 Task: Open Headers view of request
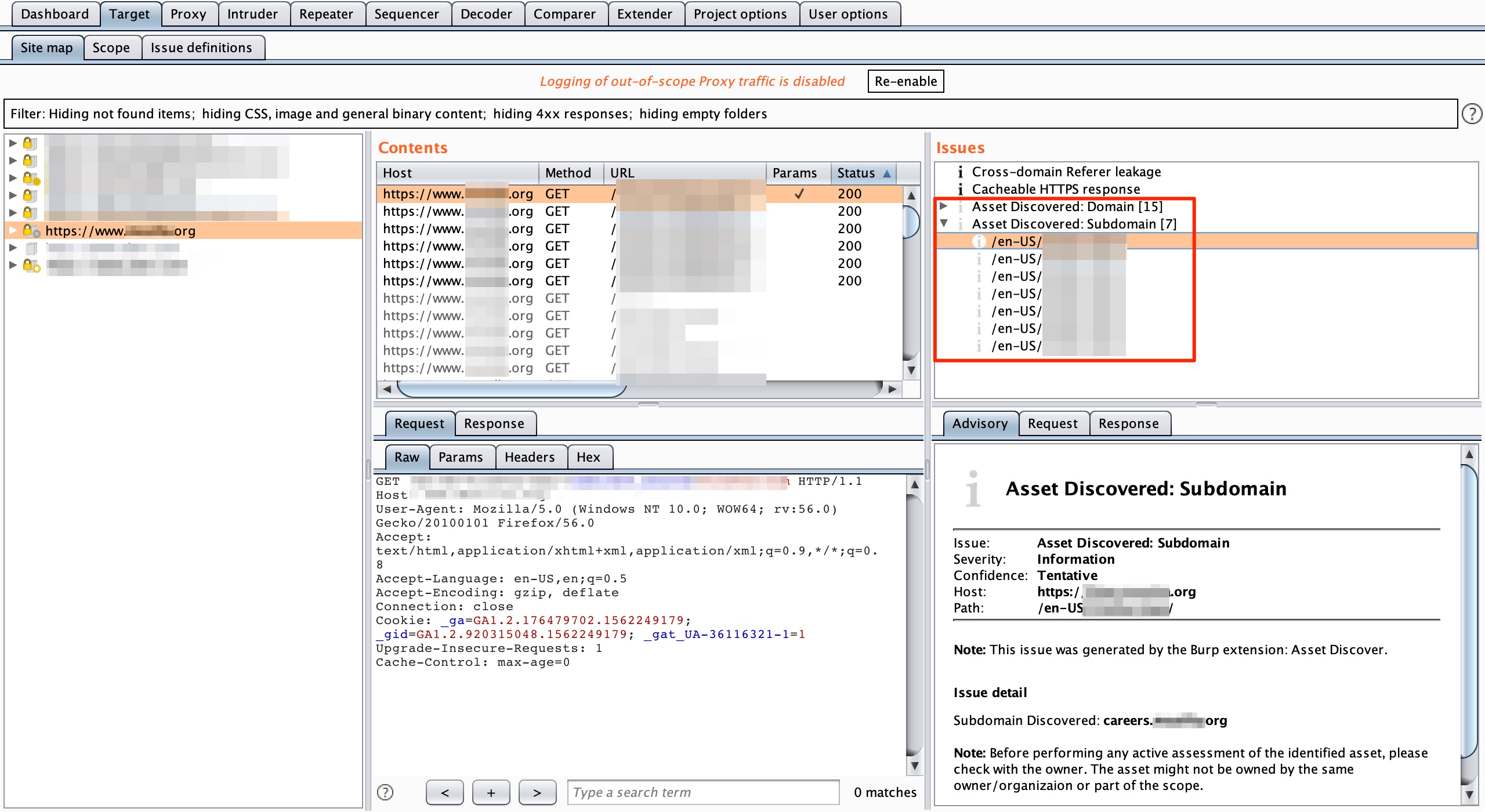pyautogui.click(x=530, y=457)
